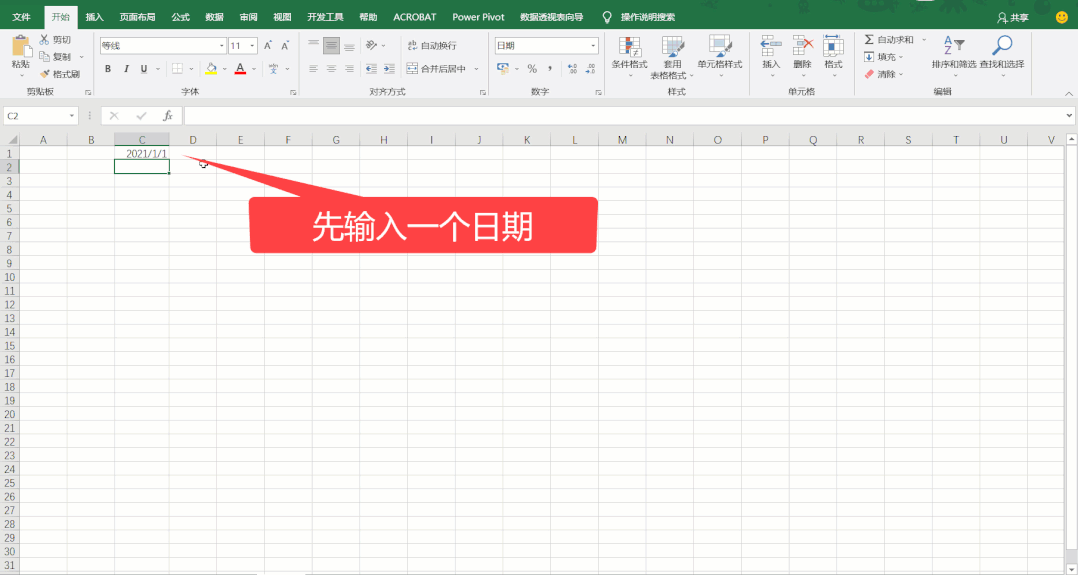Click the percent style icon
The width and height of the screenshot is (1078, 575).
(x=532, y=69)
